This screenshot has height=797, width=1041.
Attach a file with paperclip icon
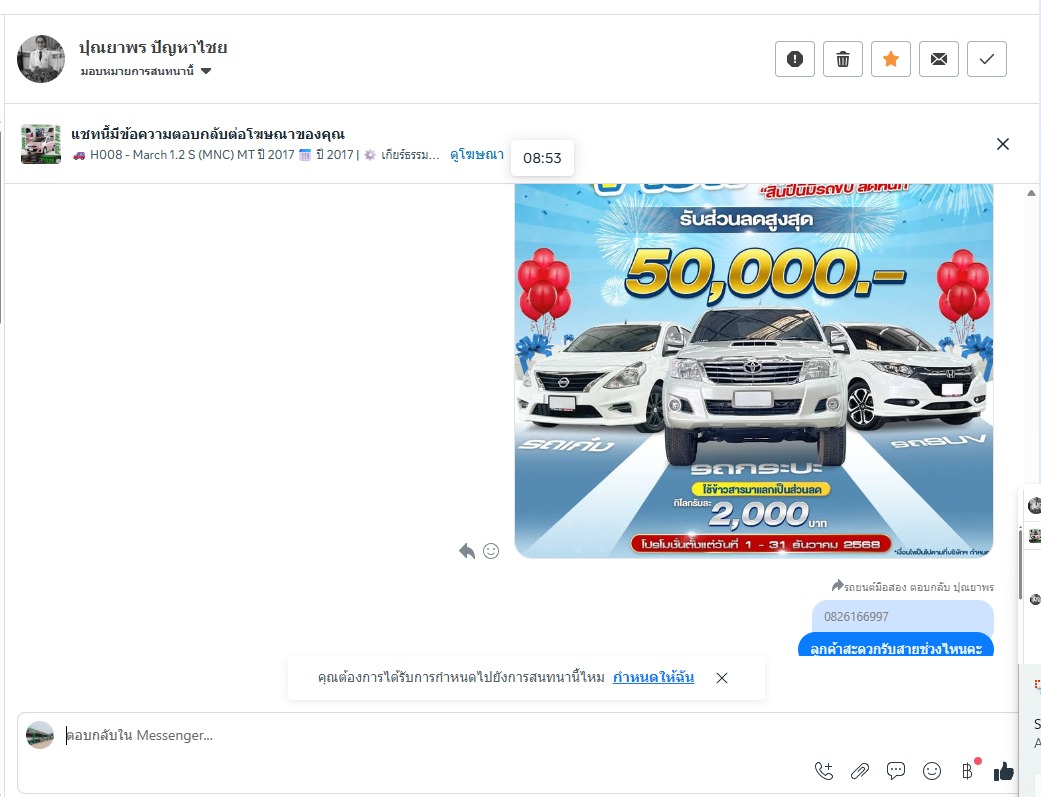click(x=860, y=770)
